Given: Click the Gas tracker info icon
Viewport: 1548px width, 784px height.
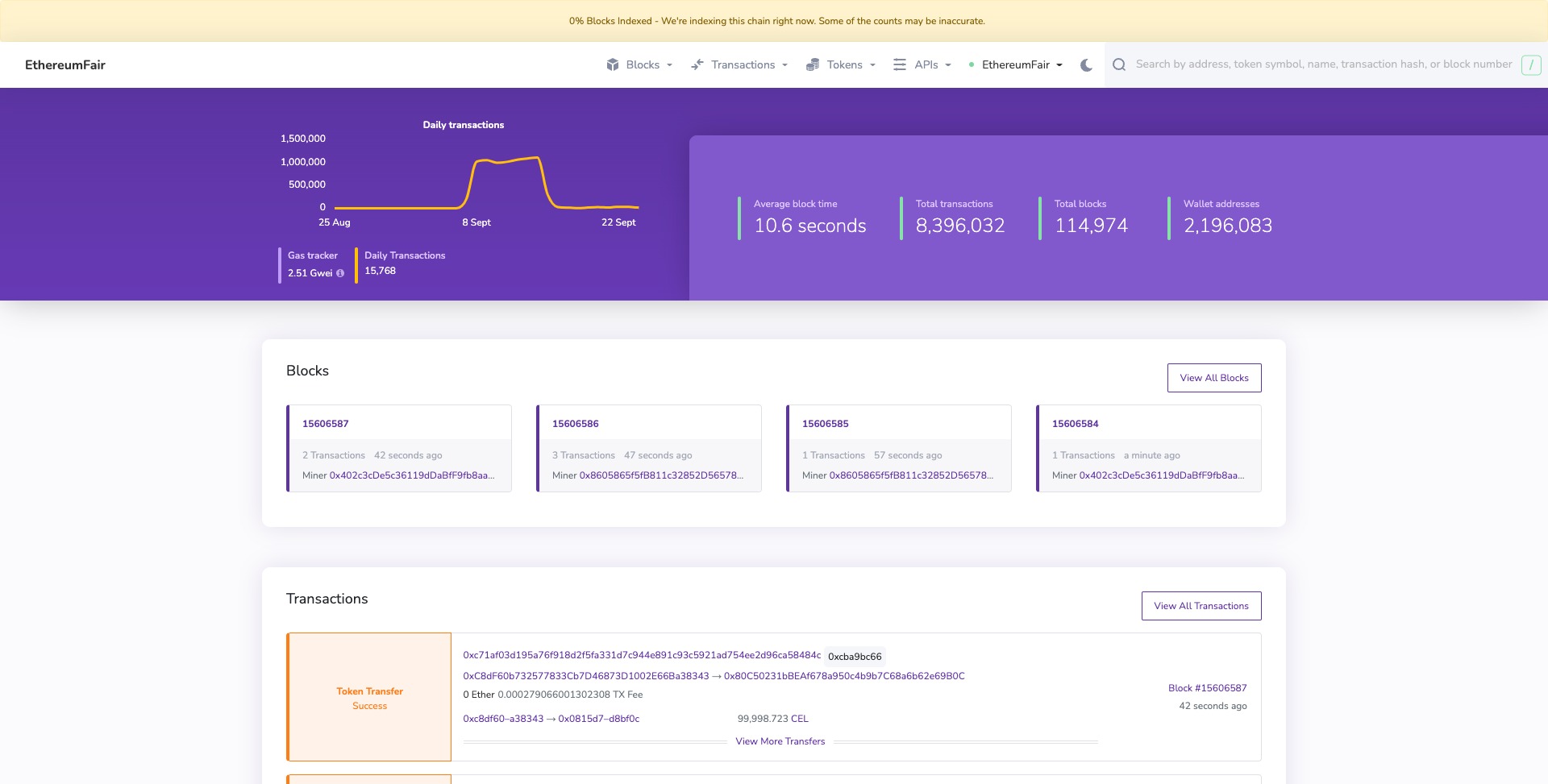Looking at the screenshot, I should [x=340, y=273].
